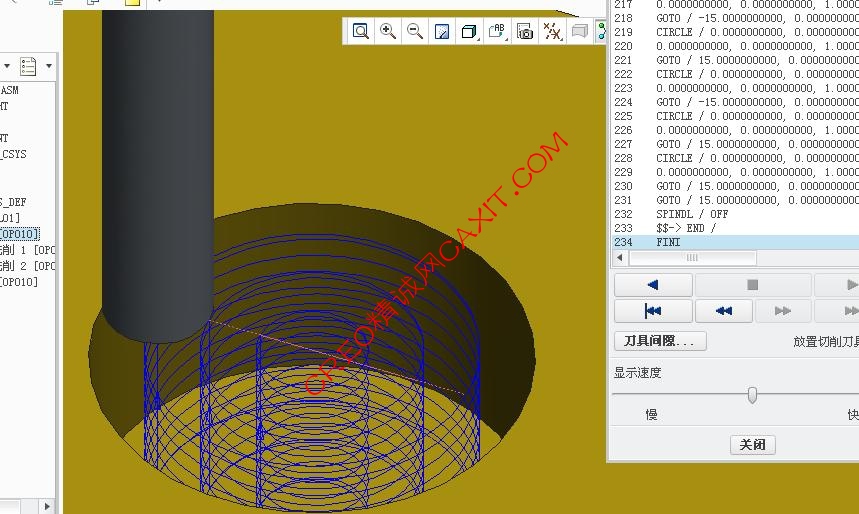The image size is (859, 514).
Task: Open the leftmost model tree dropdown arrow
Action: 7,66
